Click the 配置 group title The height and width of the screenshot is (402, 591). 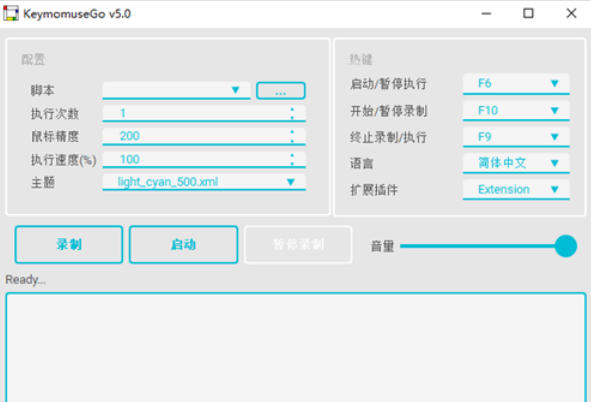(x=33, y=60)
